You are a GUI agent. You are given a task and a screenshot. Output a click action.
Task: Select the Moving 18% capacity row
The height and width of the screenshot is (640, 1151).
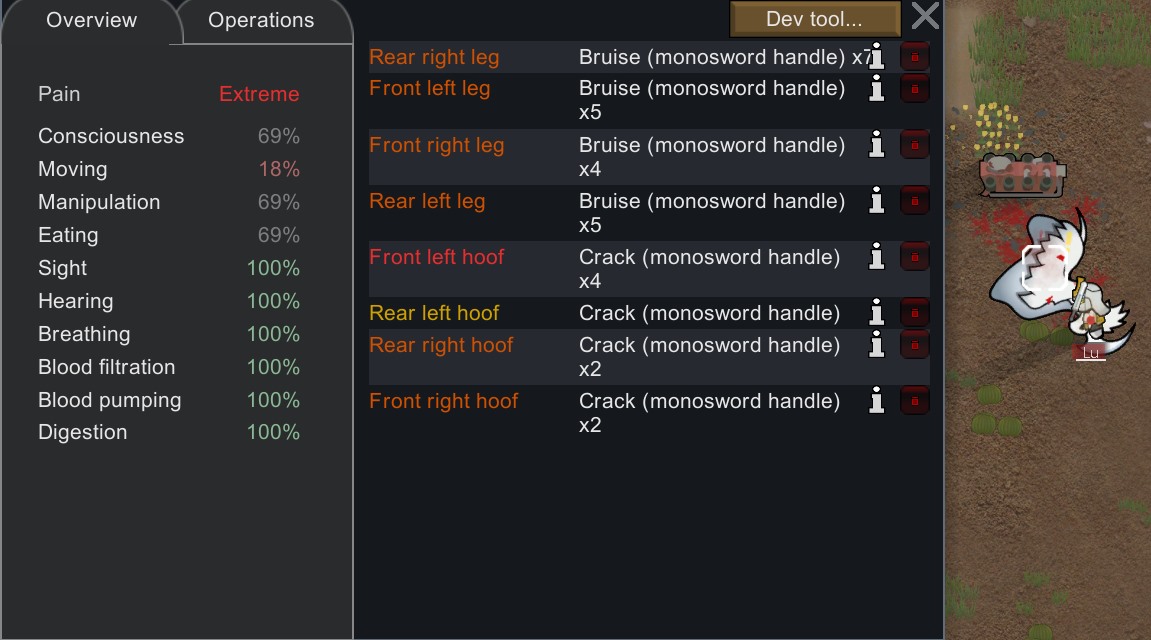[x=169, y=169]
